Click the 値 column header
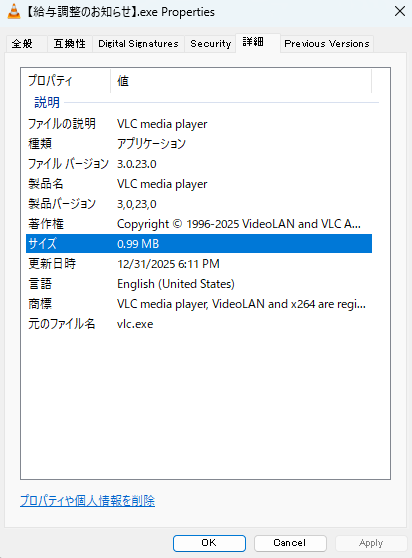412x558 pixels. 241,81
